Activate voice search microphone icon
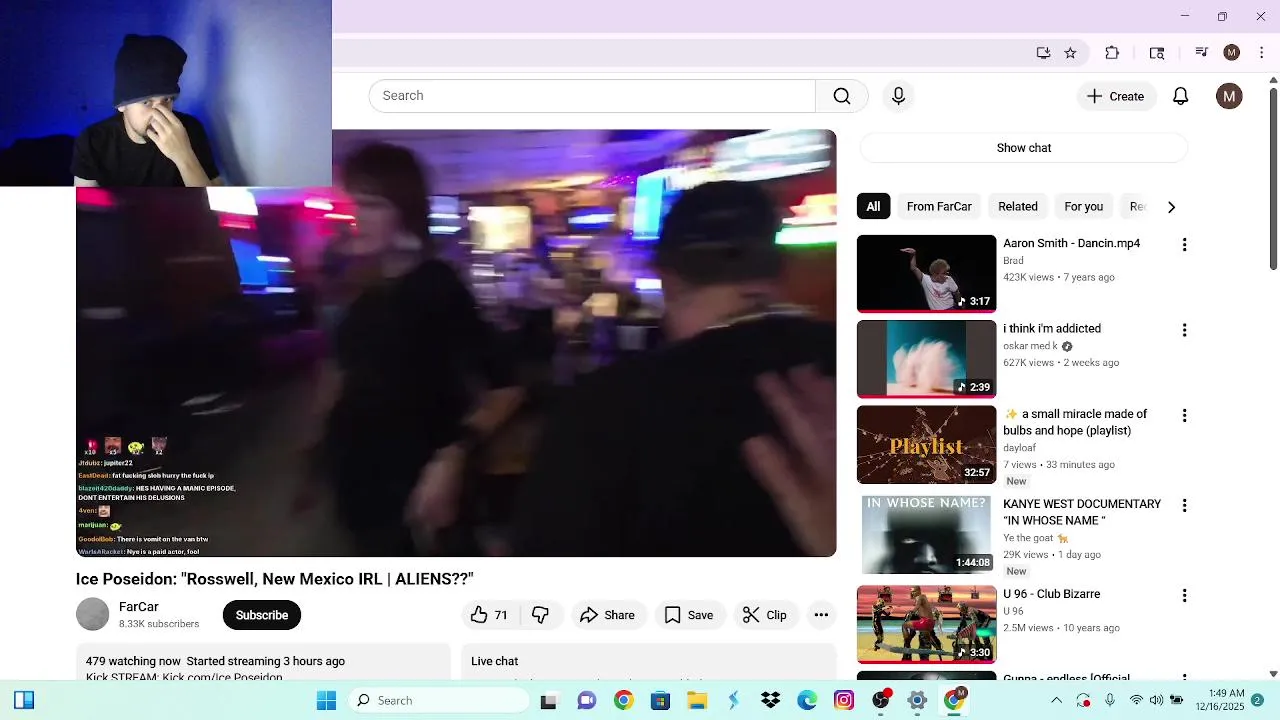This screenshot has height=720, width=1280. tap(898, 96)
